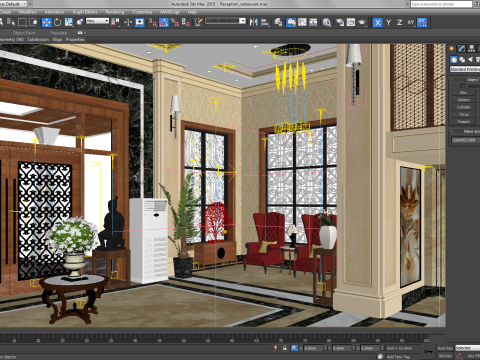Open Graph Editors menu
The height and width of the screenshot is (360, 480).
pos(85,12)
